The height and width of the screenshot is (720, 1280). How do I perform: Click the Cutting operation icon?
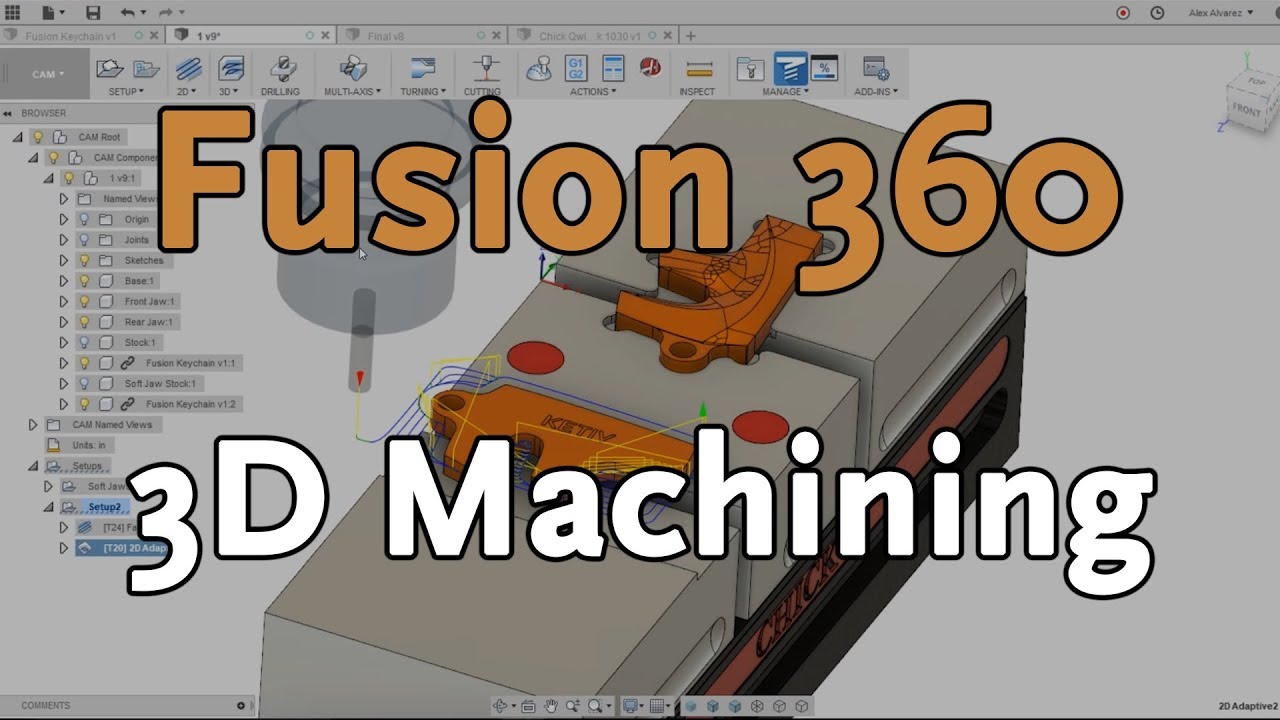point(485,69)
